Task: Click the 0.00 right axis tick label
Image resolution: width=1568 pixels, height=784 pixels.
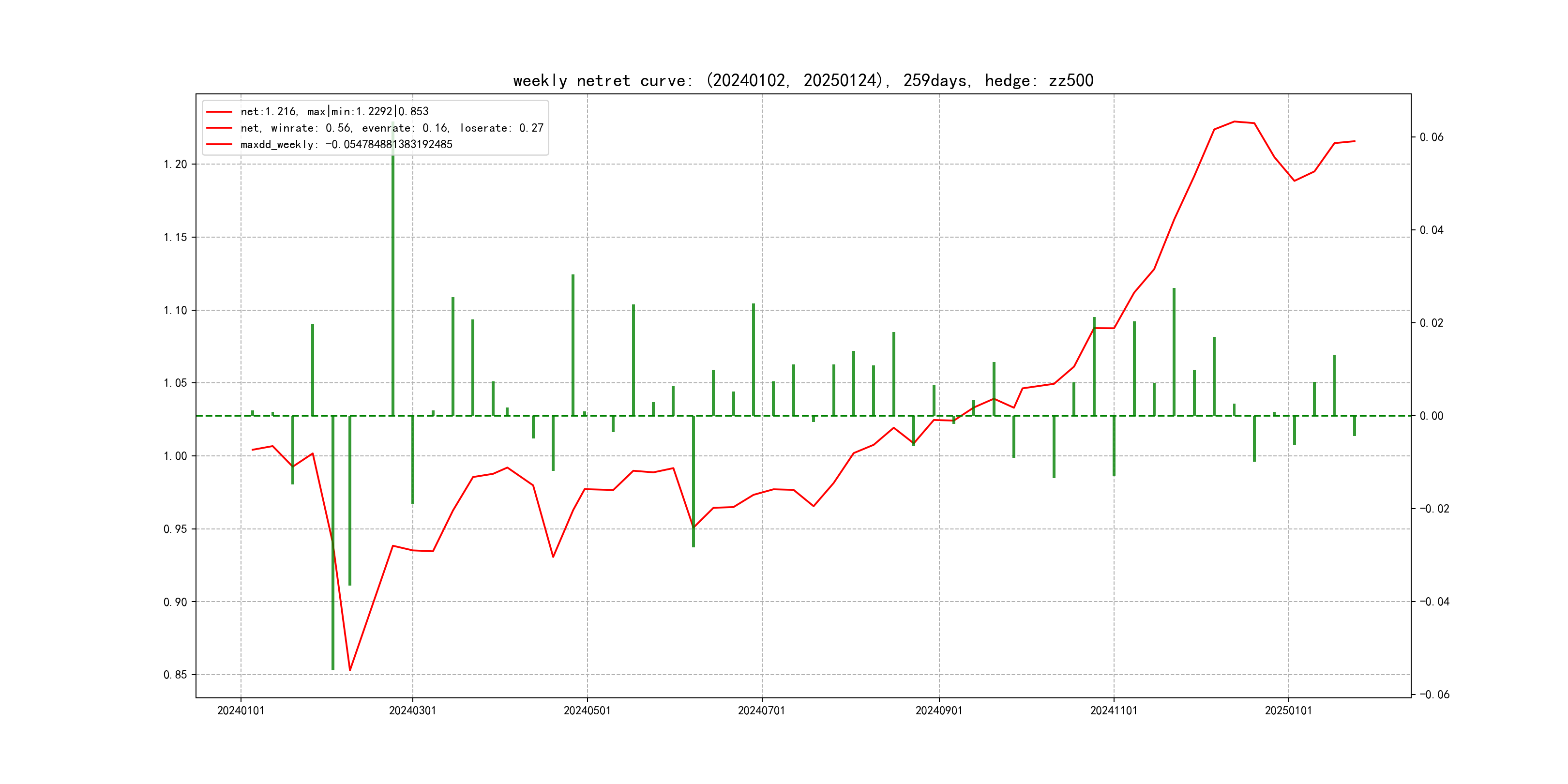Action: (1431, 416)
